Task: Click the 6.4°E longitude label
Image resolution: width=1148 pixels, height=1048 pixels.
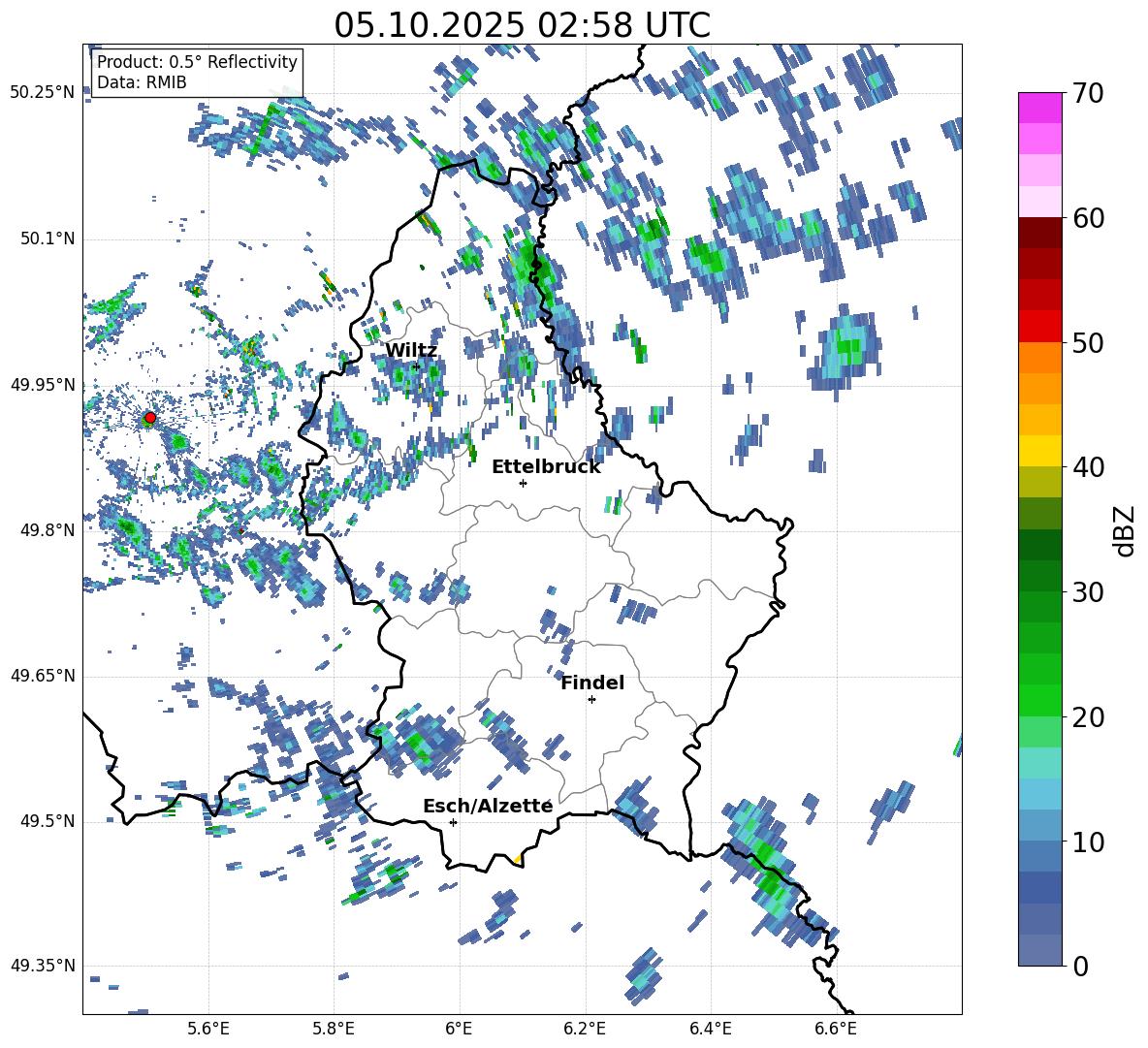Action: [x=710, y=1030]
